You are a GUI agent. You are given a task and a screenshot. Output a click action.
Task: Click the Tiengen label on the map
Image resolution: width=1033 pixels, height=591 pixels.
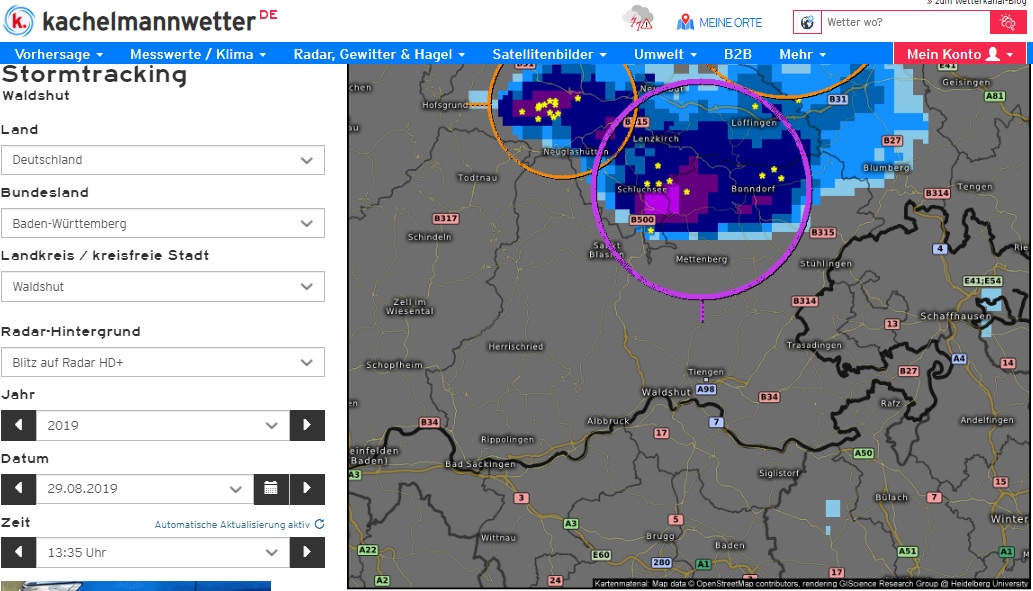[706, 372]
